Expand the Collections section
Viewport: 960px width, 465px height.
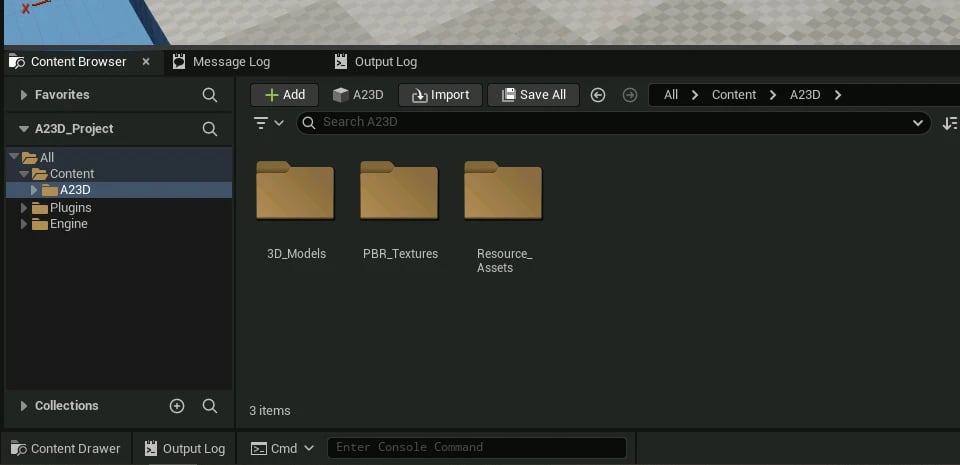24,406
